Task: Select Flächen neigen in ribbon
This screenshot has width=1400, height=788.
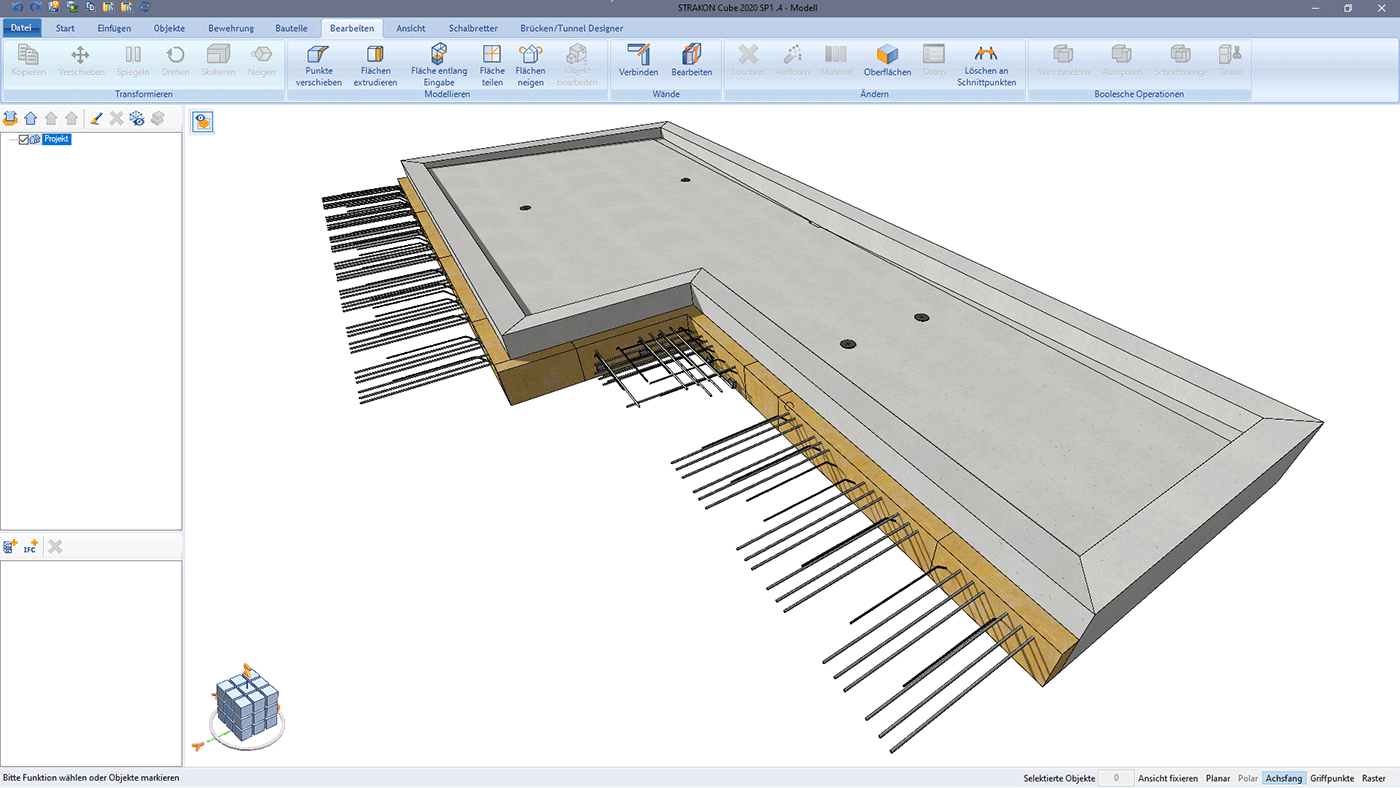Action: click(530, 65)
